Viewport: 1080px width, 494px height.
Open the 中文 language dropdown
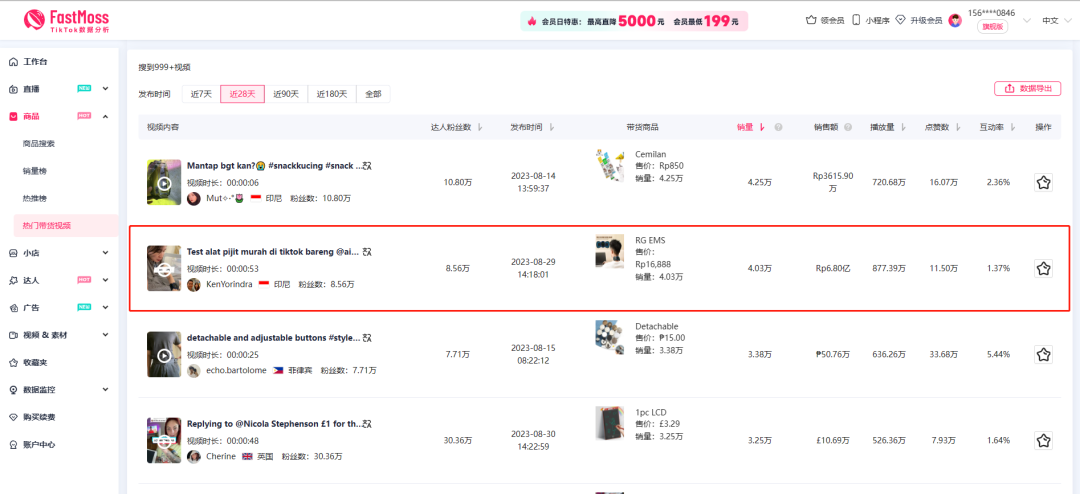click(1054, 20)
